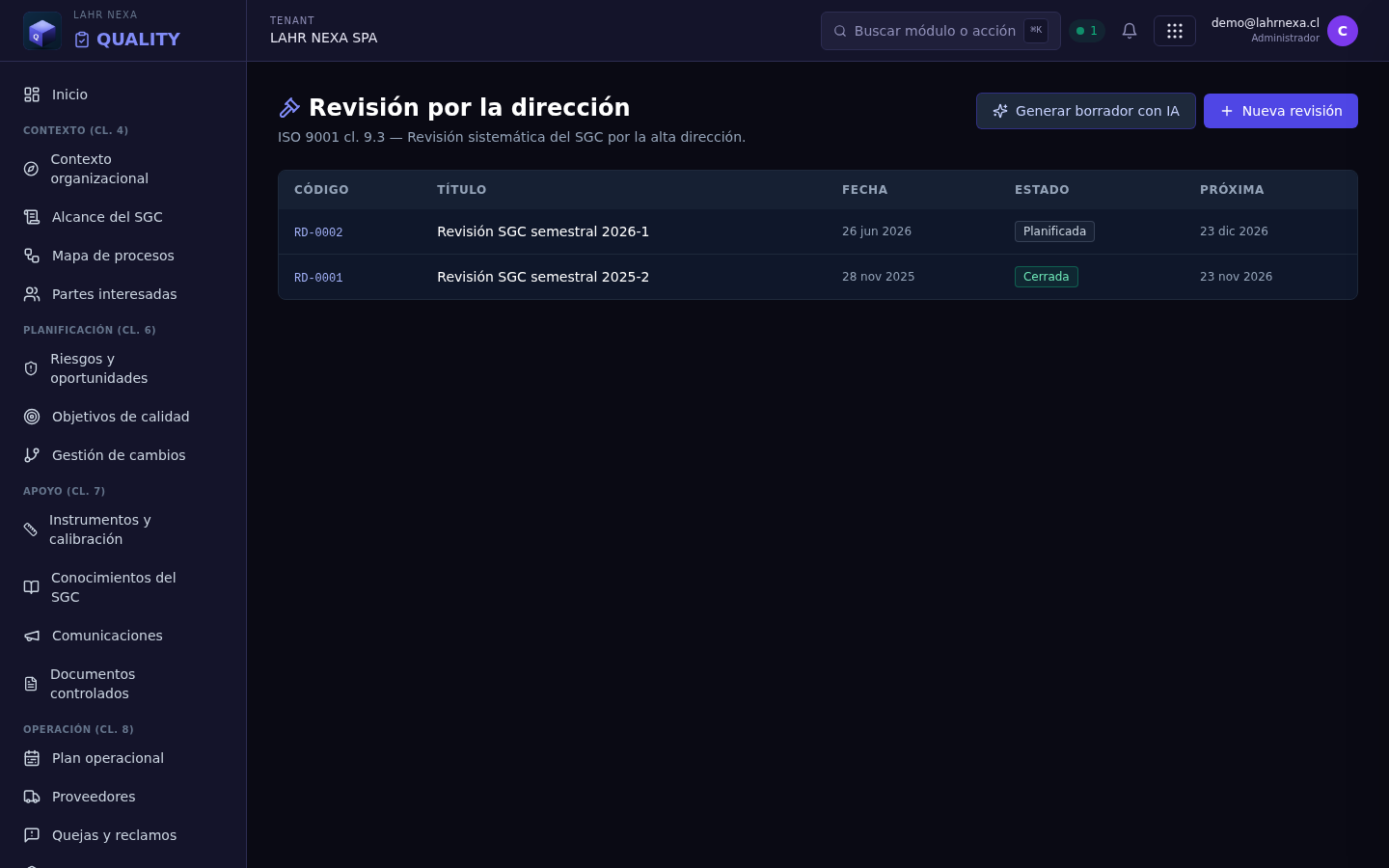
Task: Go to Comunicaciones
Action: pyautogui.click(x=123, y=636)
